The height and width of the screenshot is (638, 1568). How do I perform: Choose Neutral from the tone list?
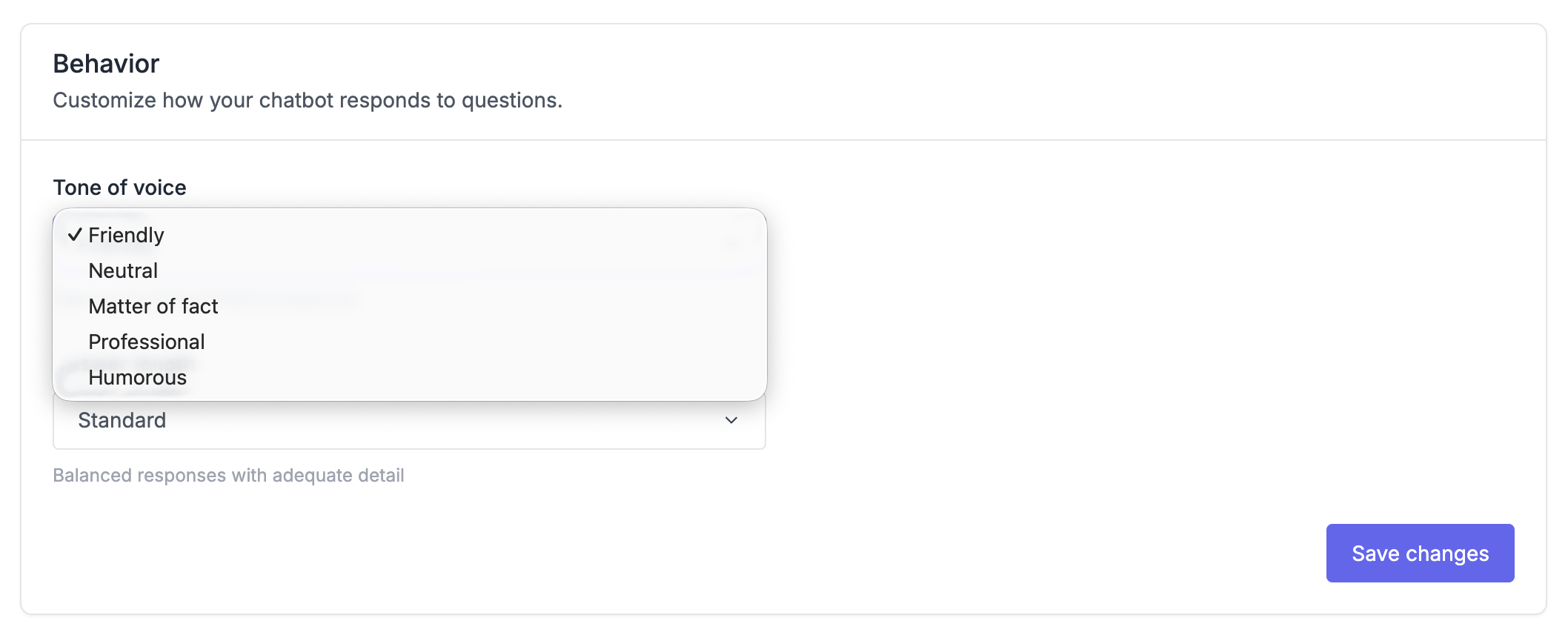pyautogui.click(x=123, y=270)
